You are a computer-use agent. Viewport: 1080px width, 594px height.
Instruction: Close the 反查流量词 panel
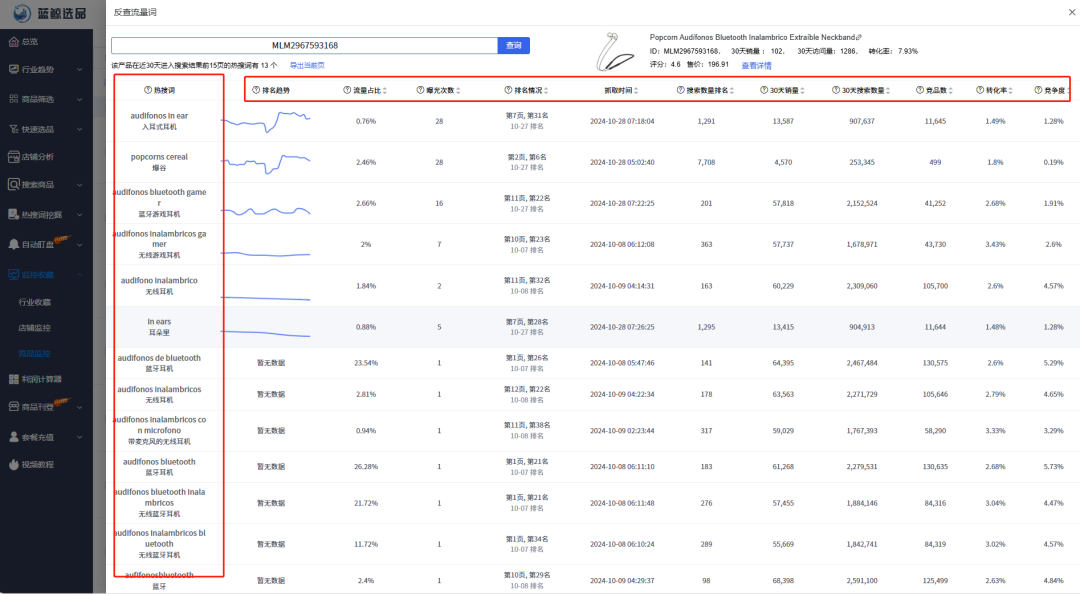point(1071,12)
